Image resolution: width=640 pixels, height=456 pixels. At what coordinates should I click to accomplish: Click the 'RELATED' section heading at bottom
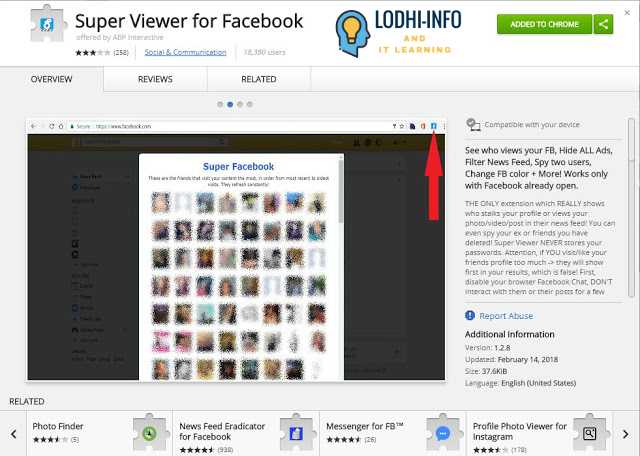(x=27, y=402)
